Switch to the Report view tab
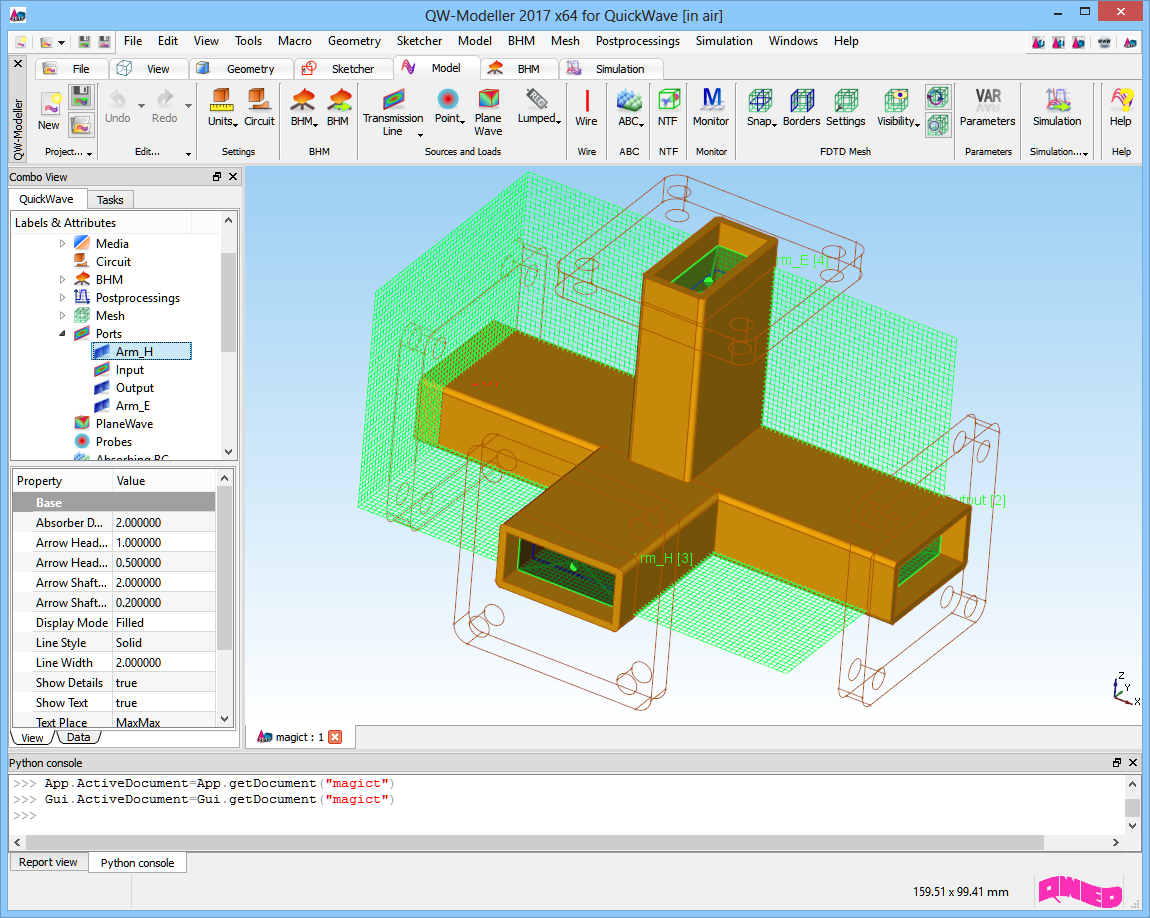 click(x=48, y=862)
